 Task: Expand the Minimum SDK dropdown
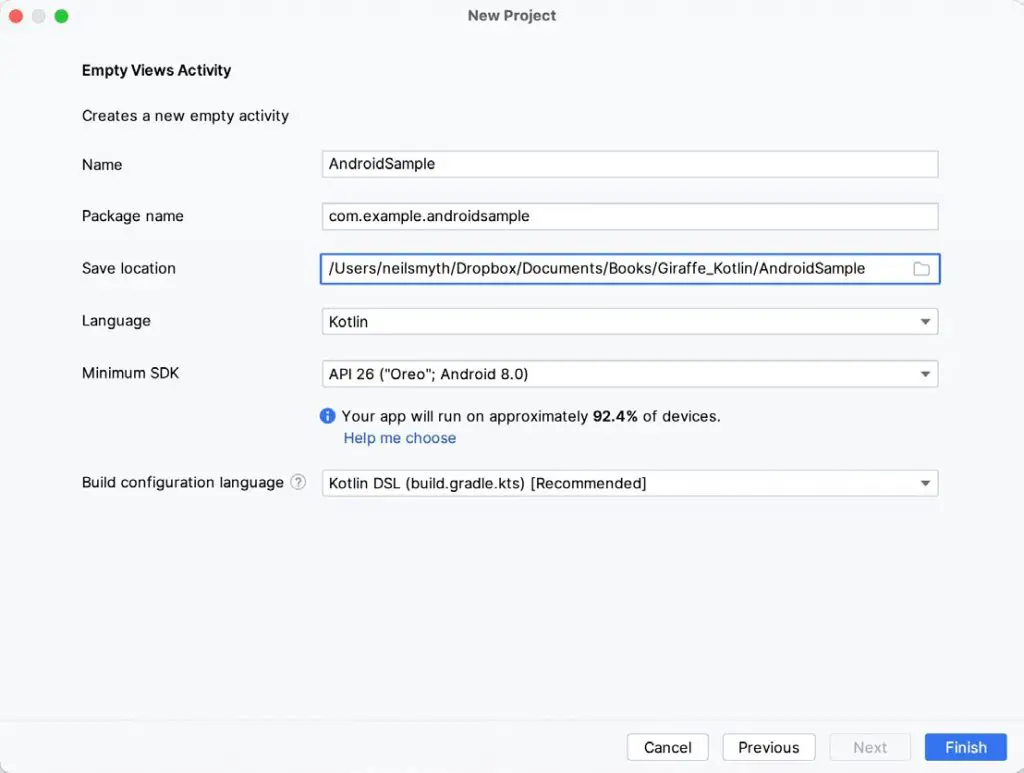tap(928, 373)
